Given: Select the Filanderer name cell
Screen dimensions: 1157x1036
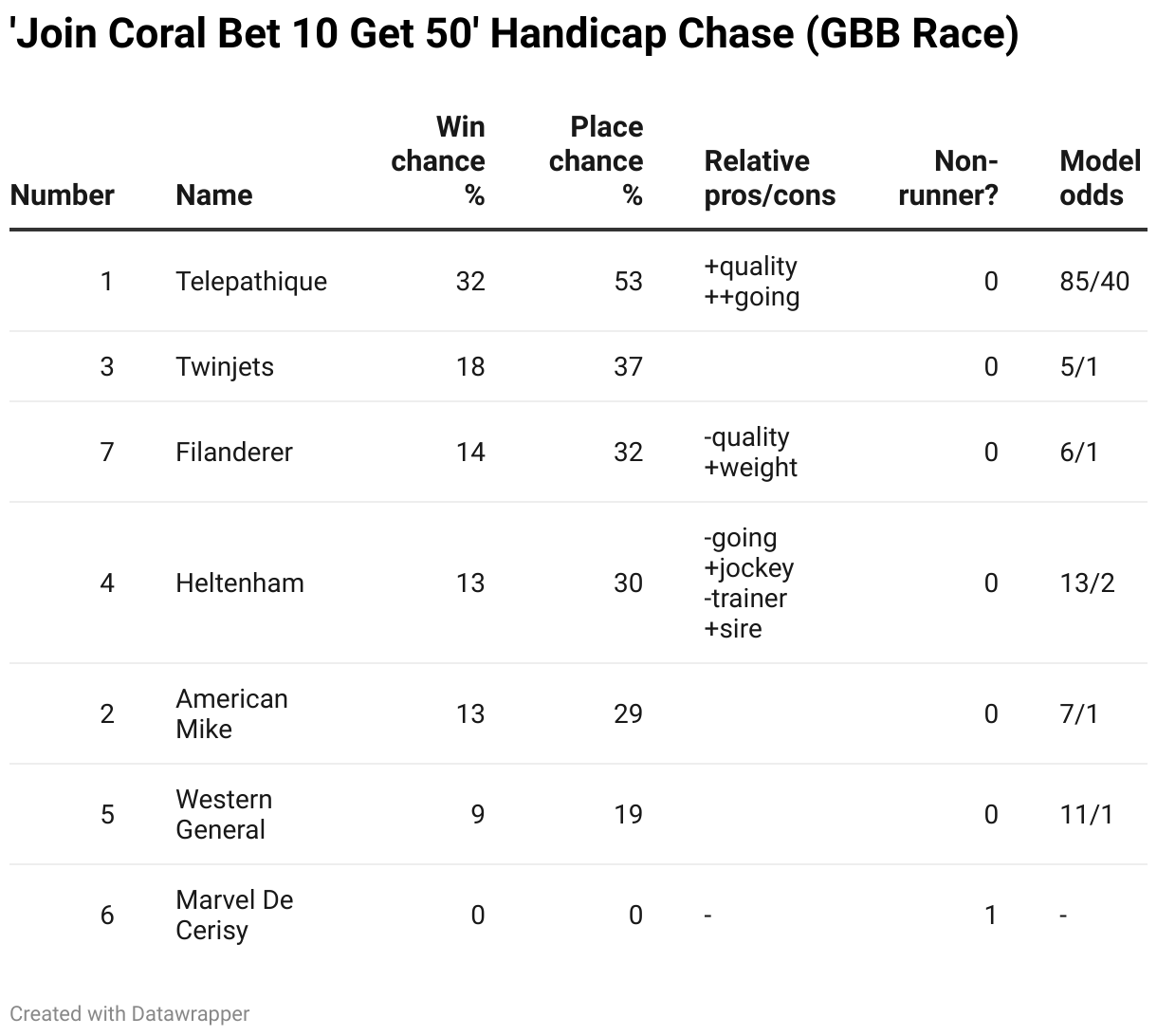Looking at the screenshot, I should pyautogui.click(x=234, y=453).
